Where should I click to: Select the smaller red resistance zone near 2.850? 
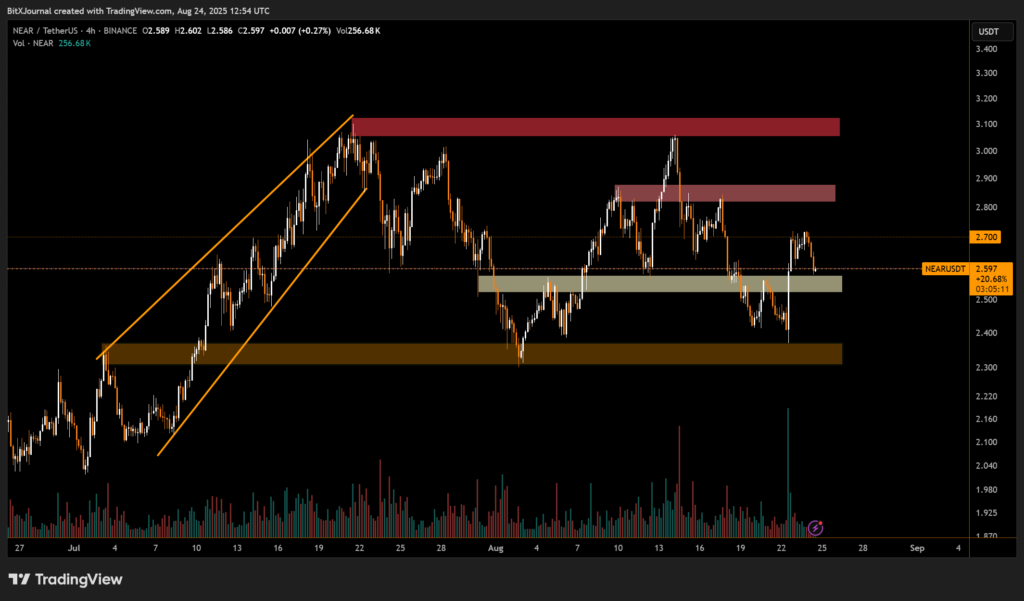tap(724, 193)
